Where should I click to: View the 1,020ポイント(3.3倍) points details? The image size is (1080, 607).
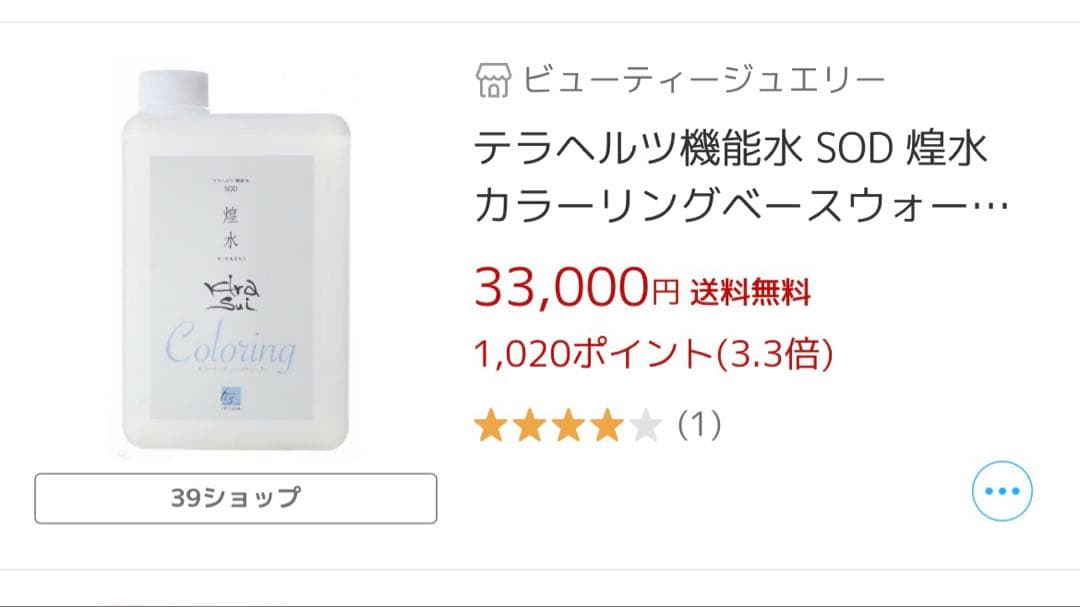654,353
